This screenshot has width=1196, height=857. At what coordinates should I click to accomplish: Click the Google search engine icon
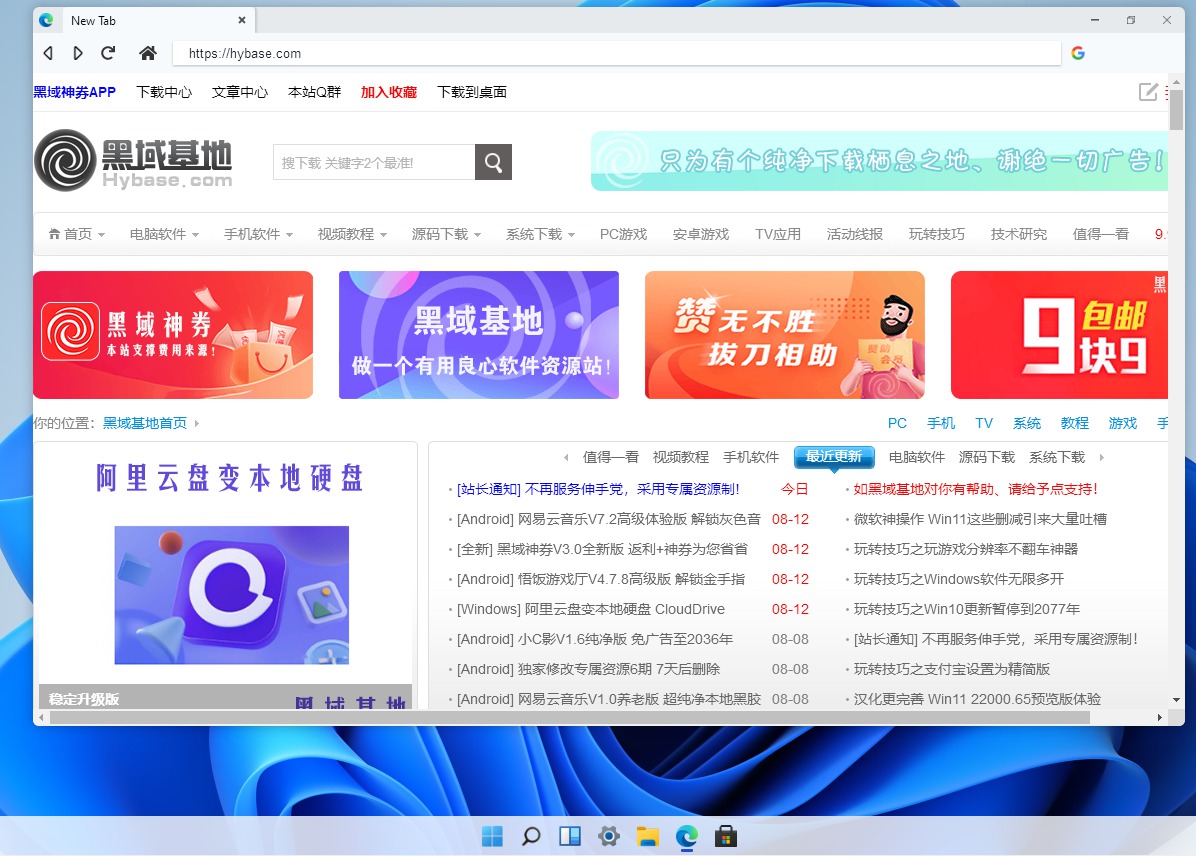[1078, 53]
